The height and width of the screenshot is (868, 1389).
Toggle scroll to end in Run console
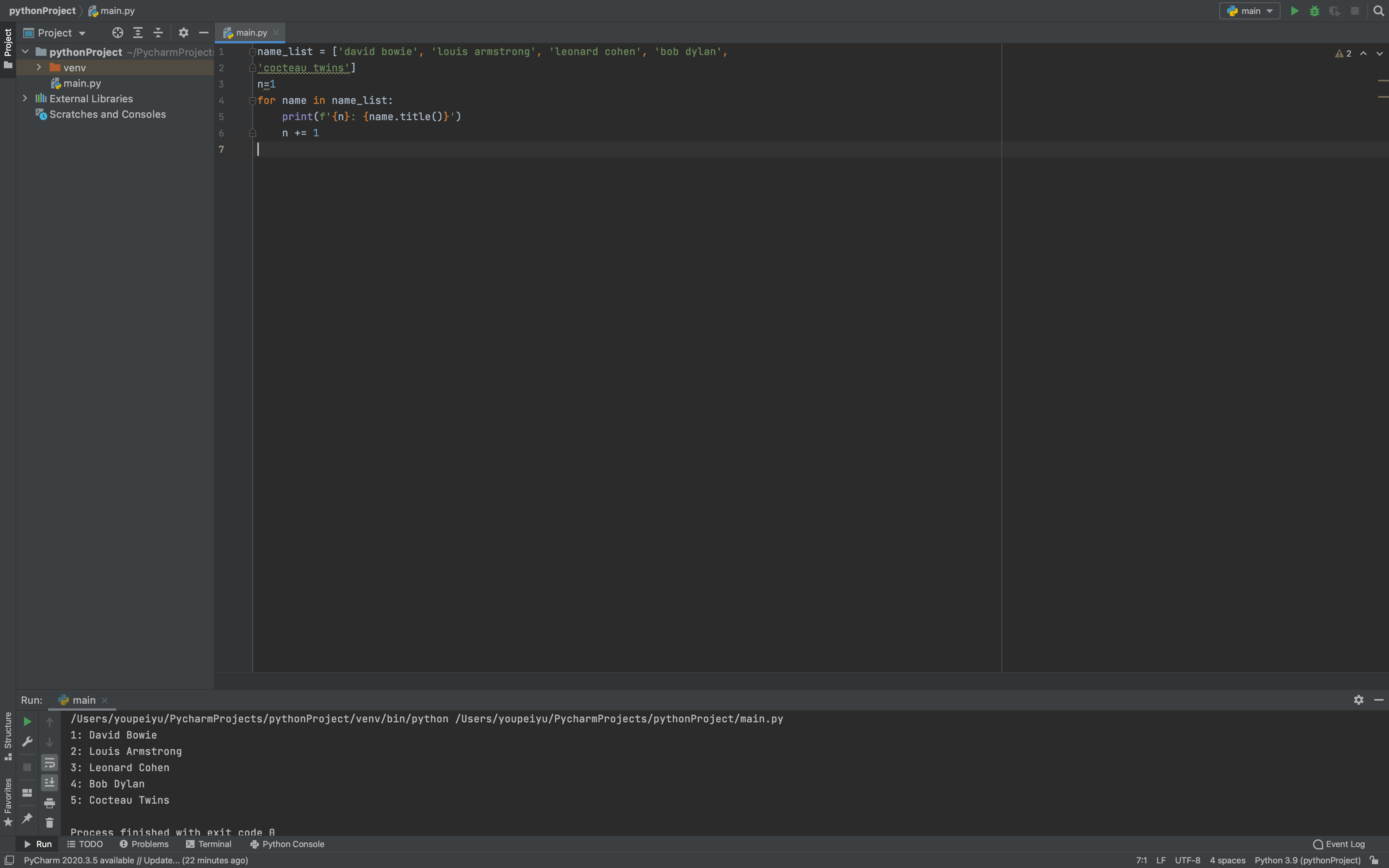pyautogui.click(x=49, y=782)
